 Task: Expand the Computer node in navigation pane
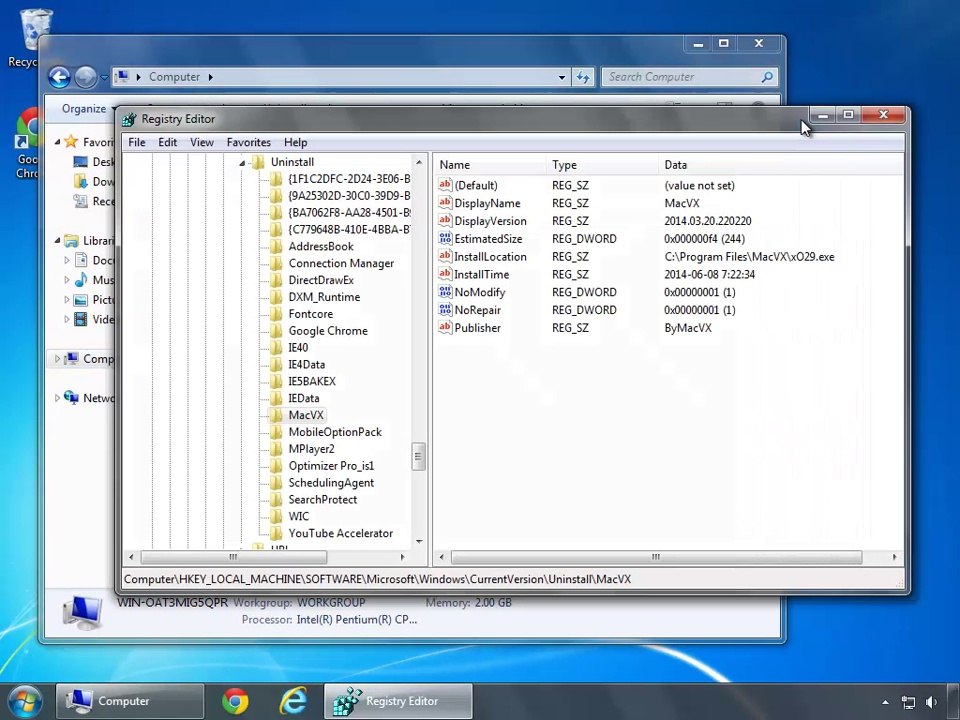[x=57, y=359]
